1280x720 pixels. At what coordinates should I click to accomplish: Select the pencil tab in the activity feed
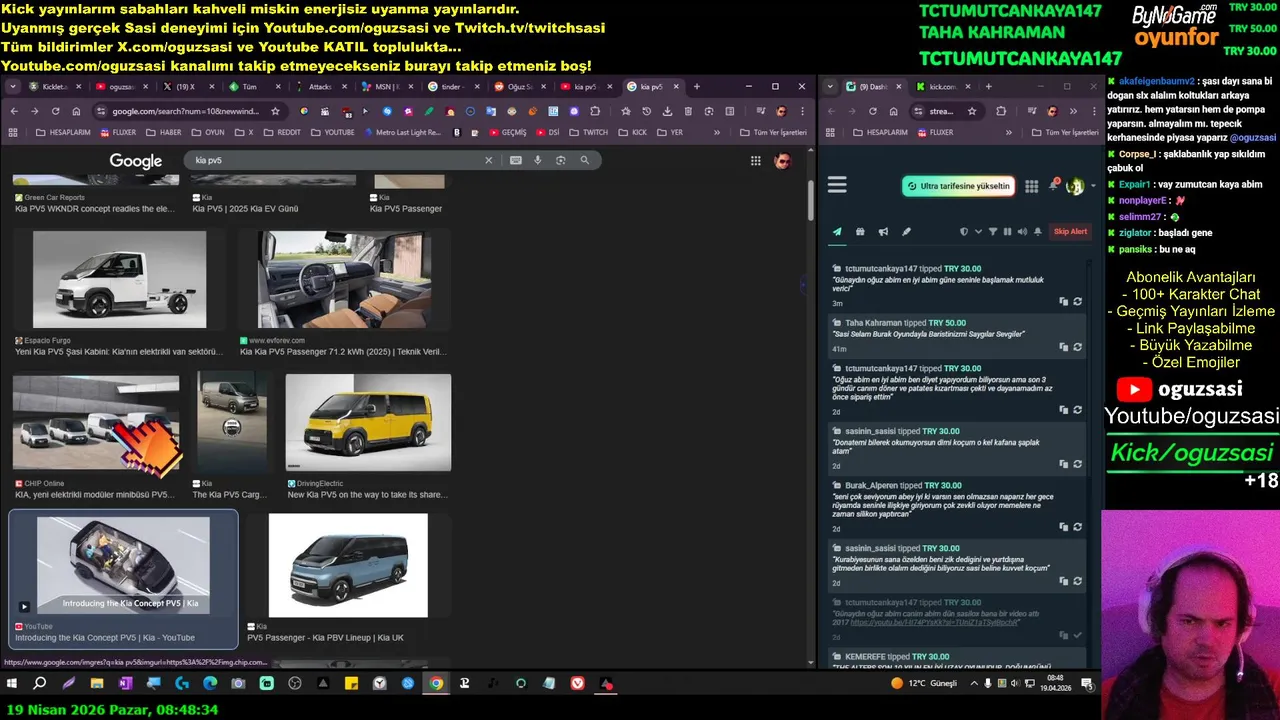pyautogui.click(x=906, y=232)
